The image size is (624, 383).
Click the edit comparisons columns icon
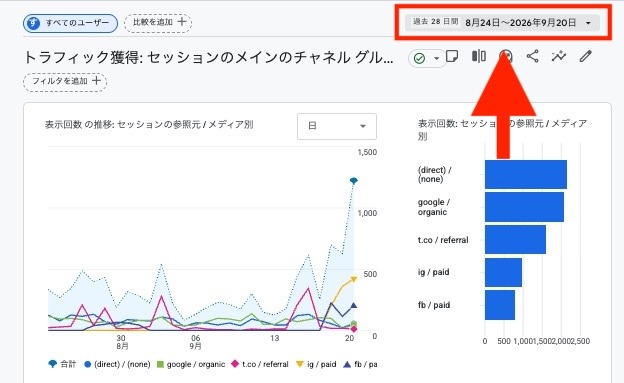point(479,57)
